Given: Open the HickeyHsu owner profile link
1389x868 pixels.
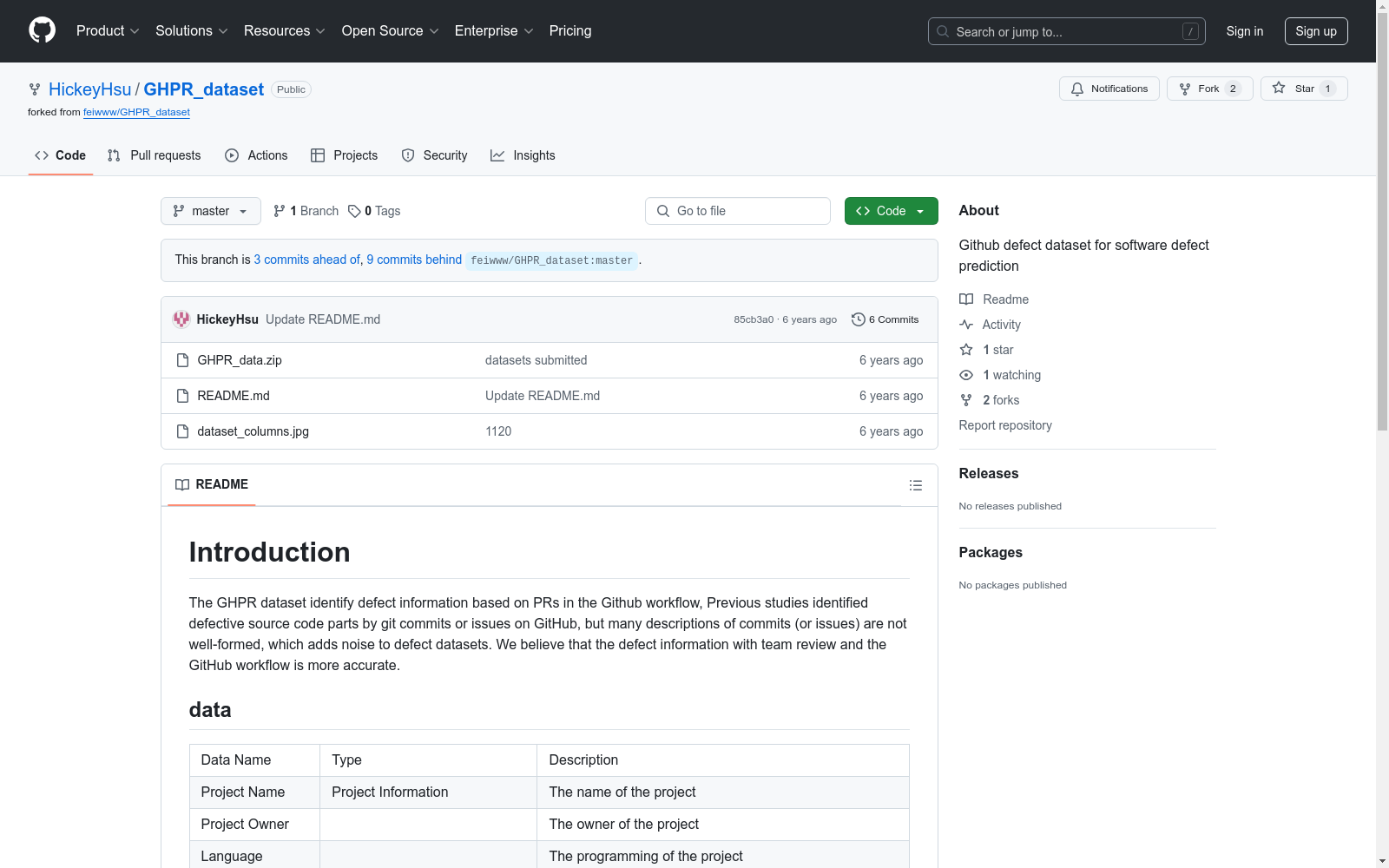Looking at the screenshot, I should [x=90, y=89].
